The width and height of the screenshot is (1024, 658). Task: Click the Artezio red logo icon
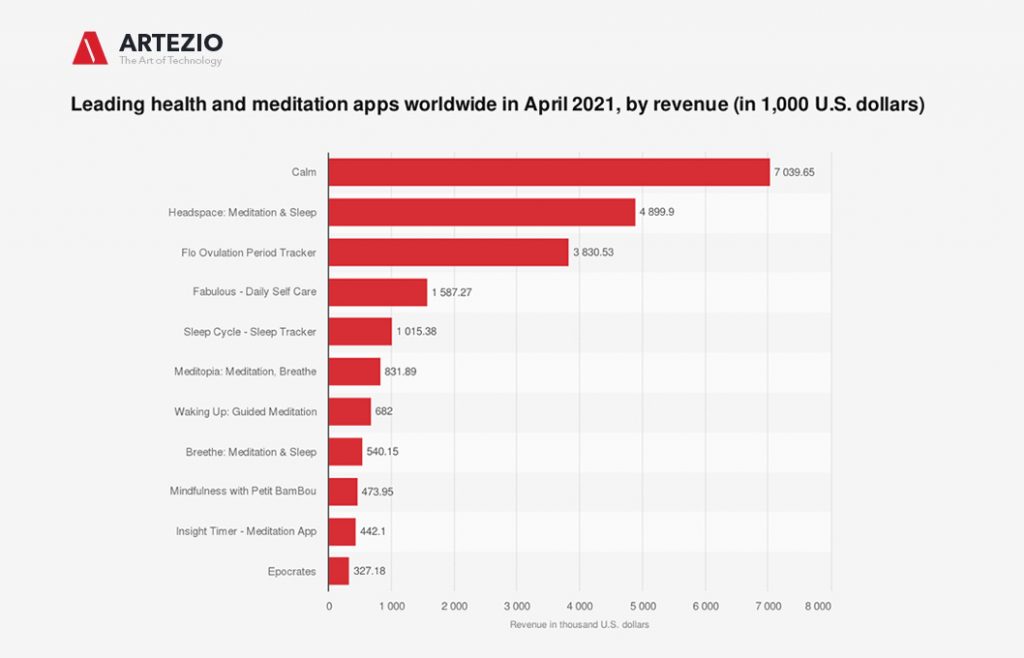[x=89, y=47]
